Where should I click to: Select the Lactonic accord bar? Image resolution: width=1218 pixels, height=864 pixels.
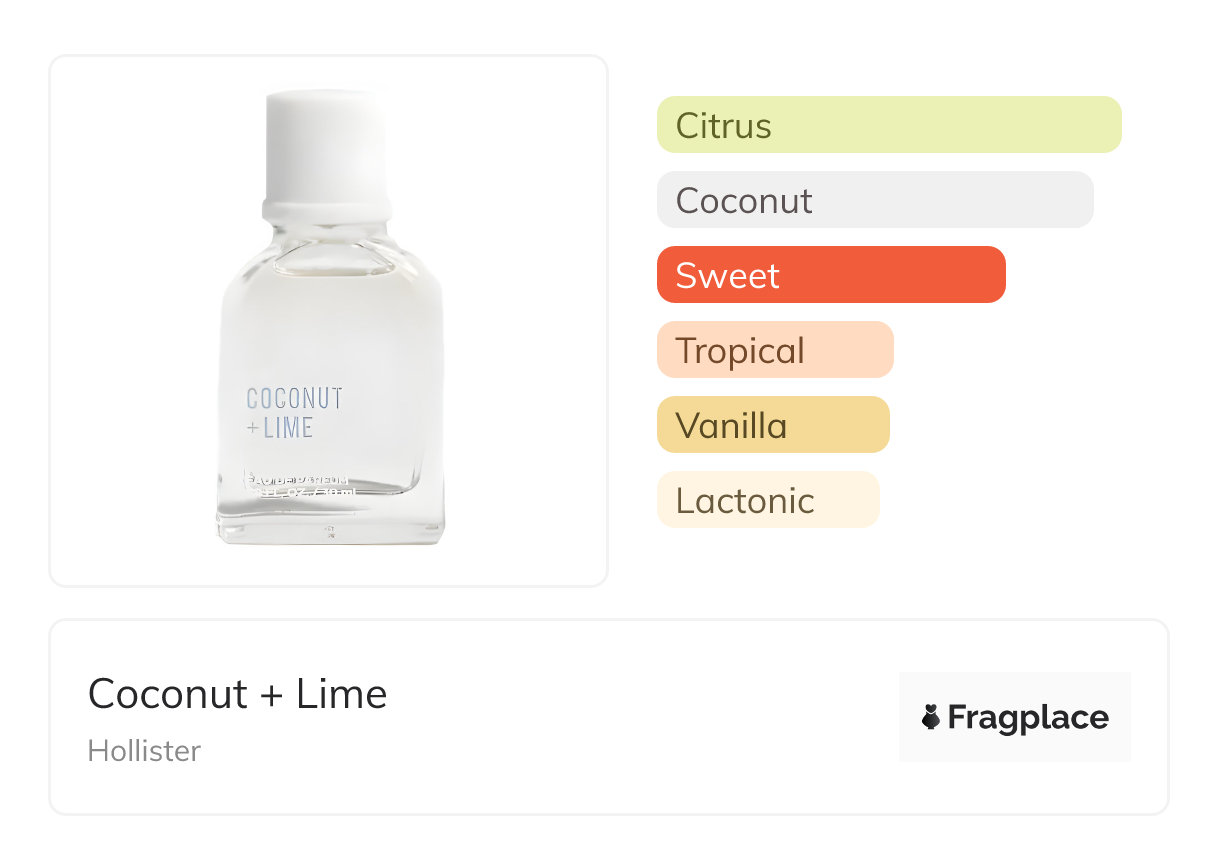coord(767,500)
